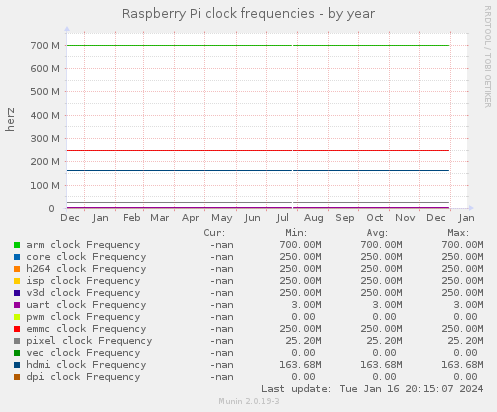The height and width of the screenshot is (412, 497).
Task: Click the uart clock purple legend swatch
Action: 17,305
